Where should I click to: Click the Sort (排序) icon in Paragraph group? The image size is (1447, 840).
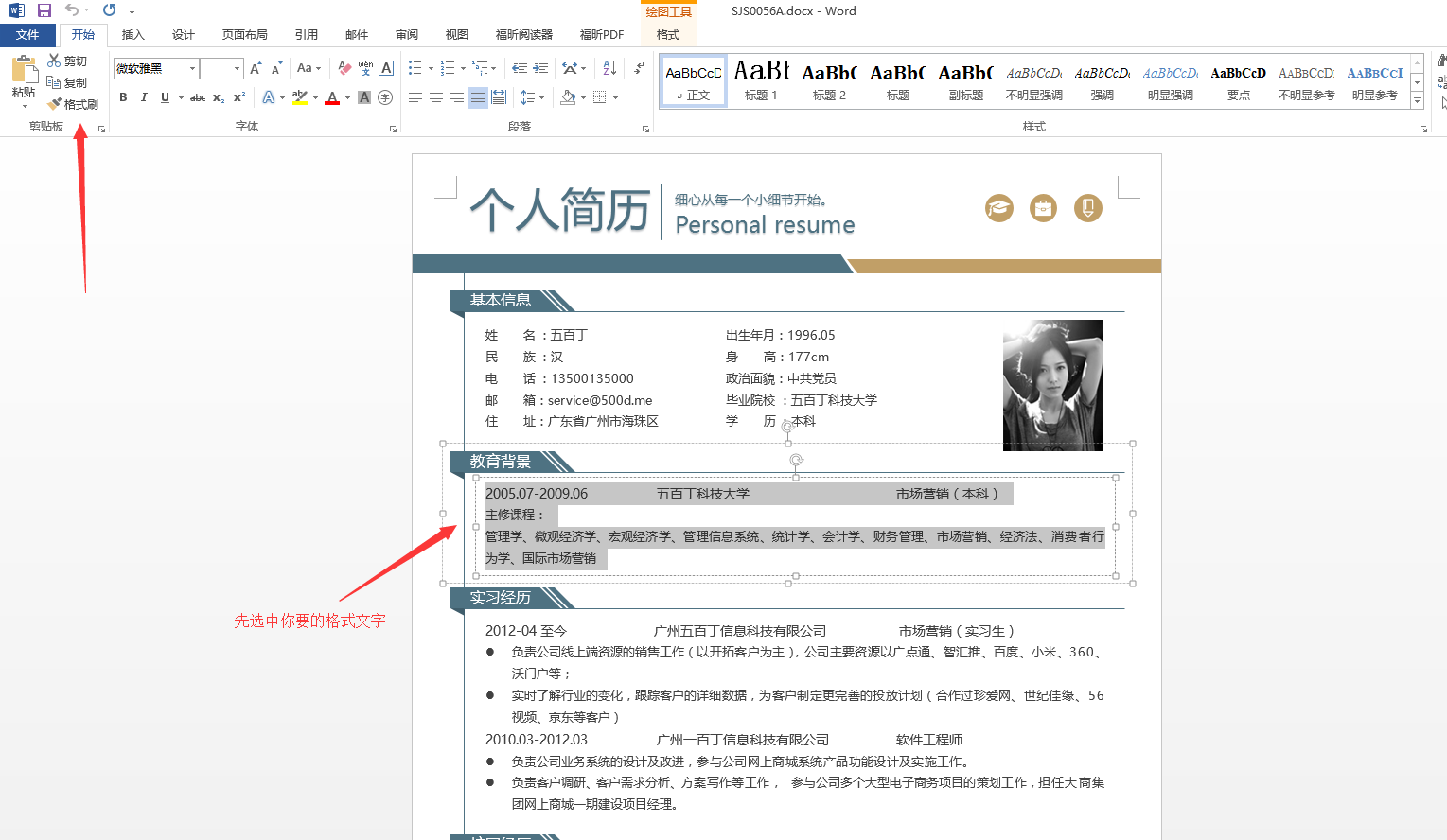609,67
